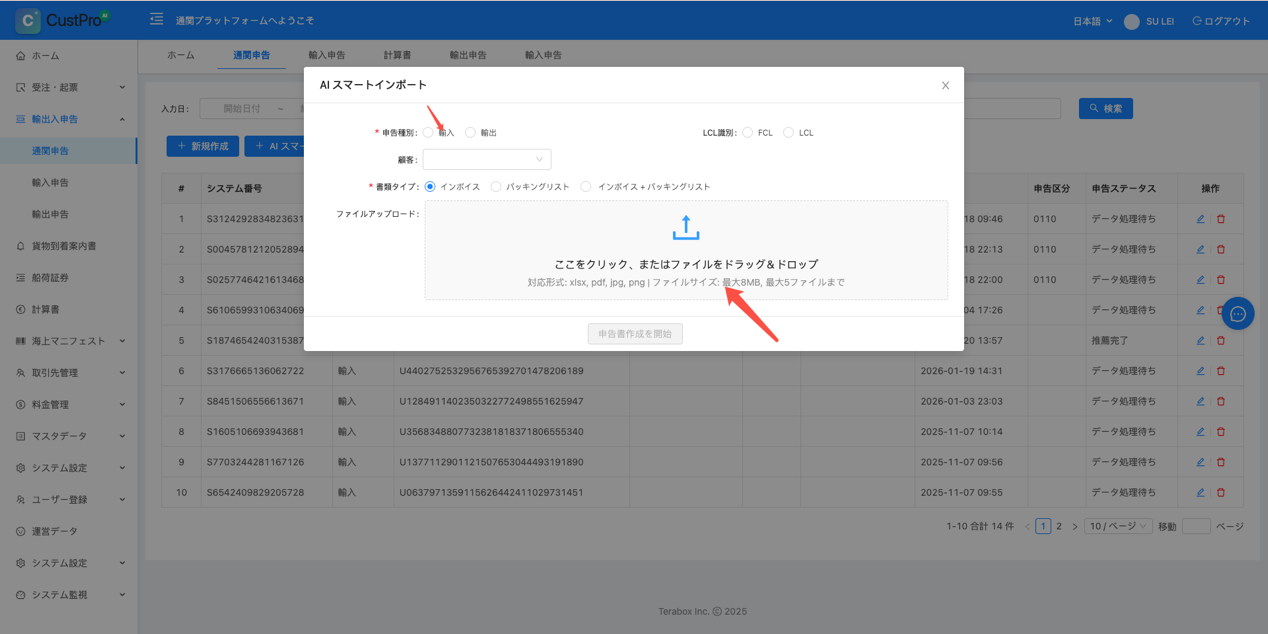
Task: Click the 新規作成 button
Action: [x=203, y=146]
